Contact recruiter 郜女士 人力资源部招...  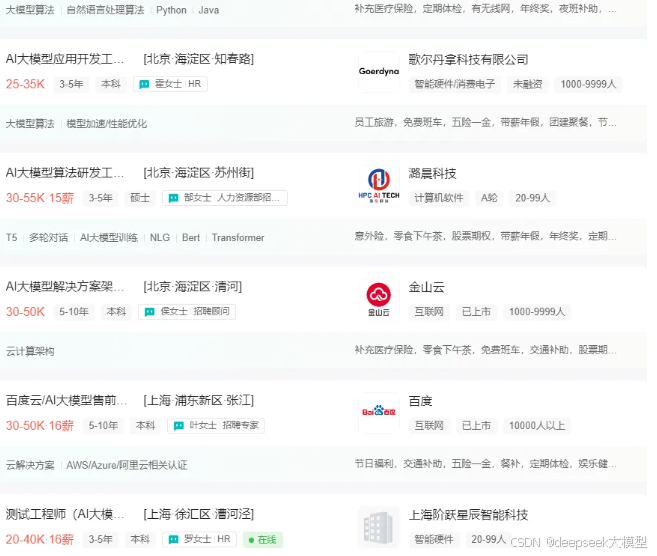click(x=225, y=198)
